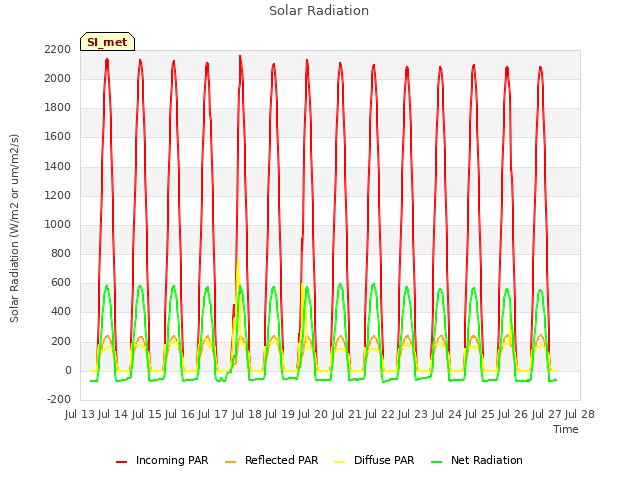
Task: Click the 800 y-axis tick label
Action: (x=61, y=253)
